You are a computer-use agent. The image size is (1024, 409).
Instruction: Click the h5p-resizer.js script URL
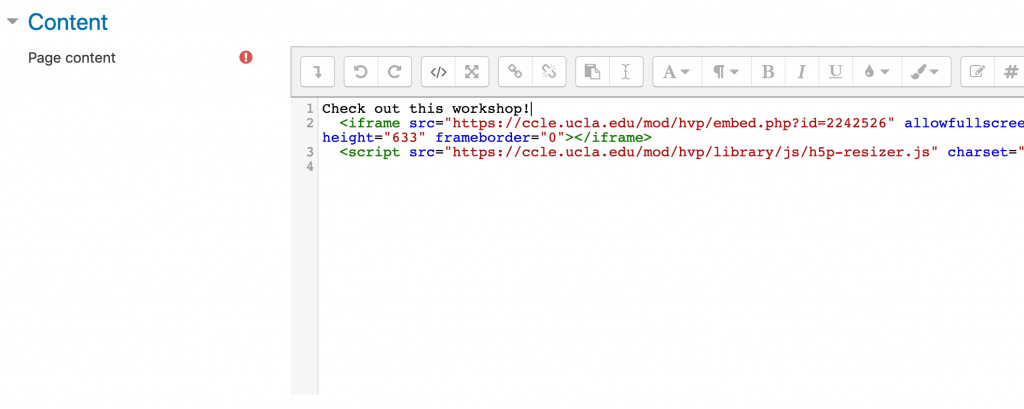pos(691,152)
